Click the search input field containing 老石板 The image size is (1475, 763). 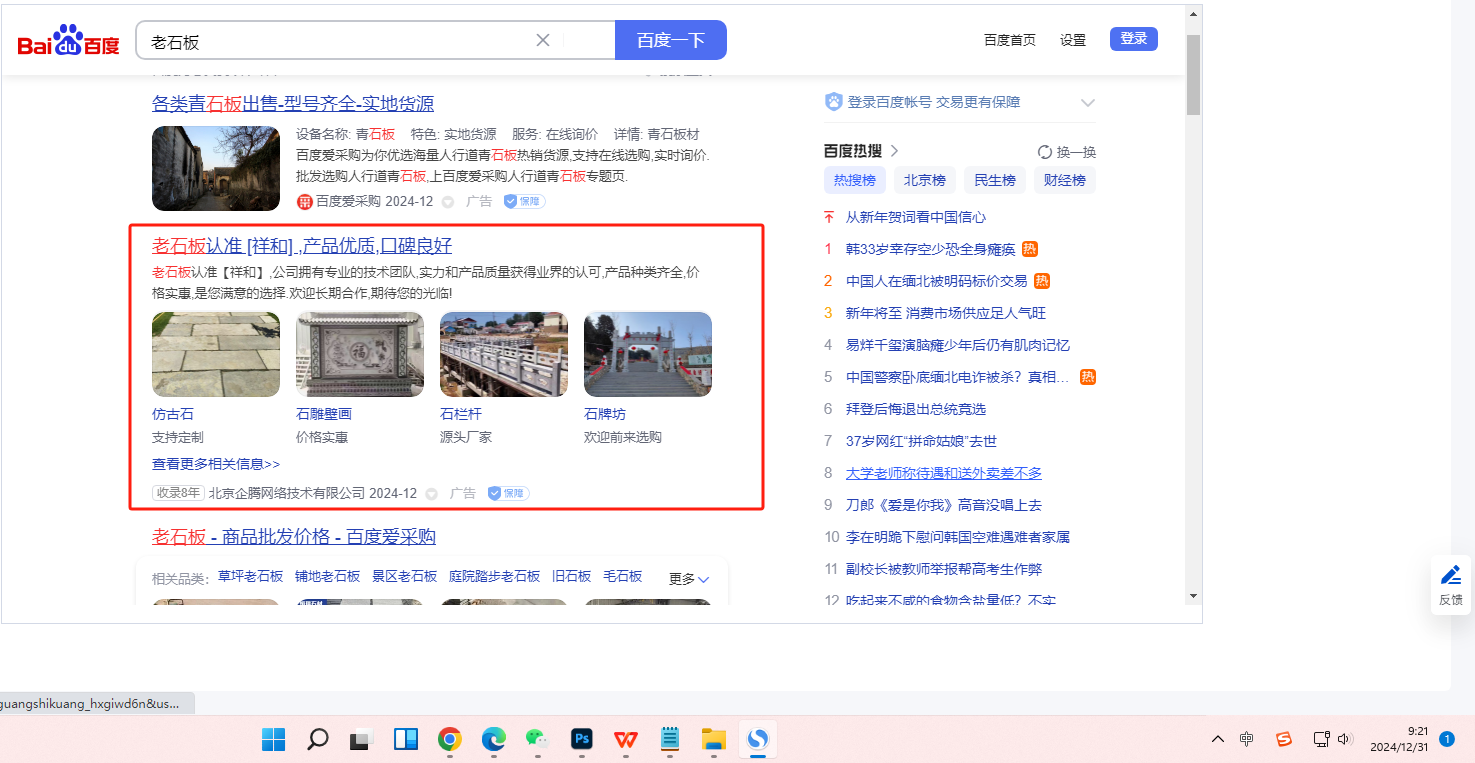335,41
